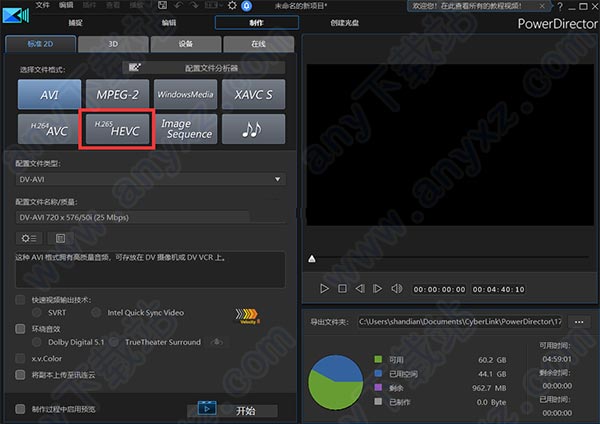This screenshot has width=600, height=424.
Task: Click the blue film play icon beside 开始
Action: tap(207, 408)
